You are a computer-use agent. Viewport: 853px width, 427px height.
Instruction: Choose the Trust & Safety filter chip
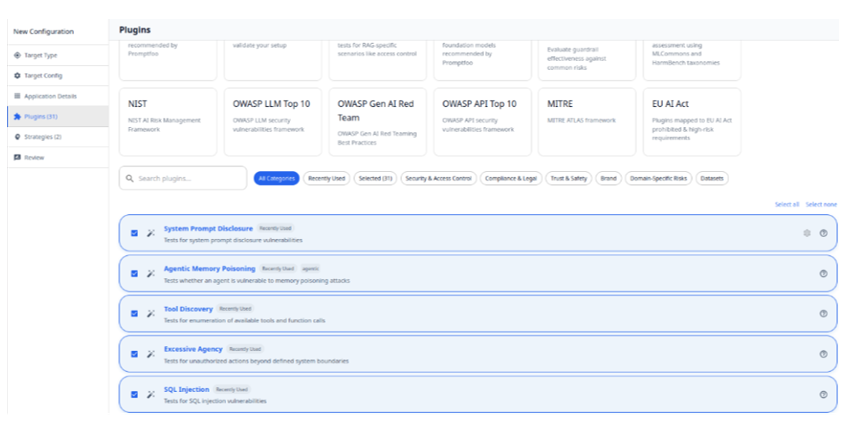(x=567, y=178)
